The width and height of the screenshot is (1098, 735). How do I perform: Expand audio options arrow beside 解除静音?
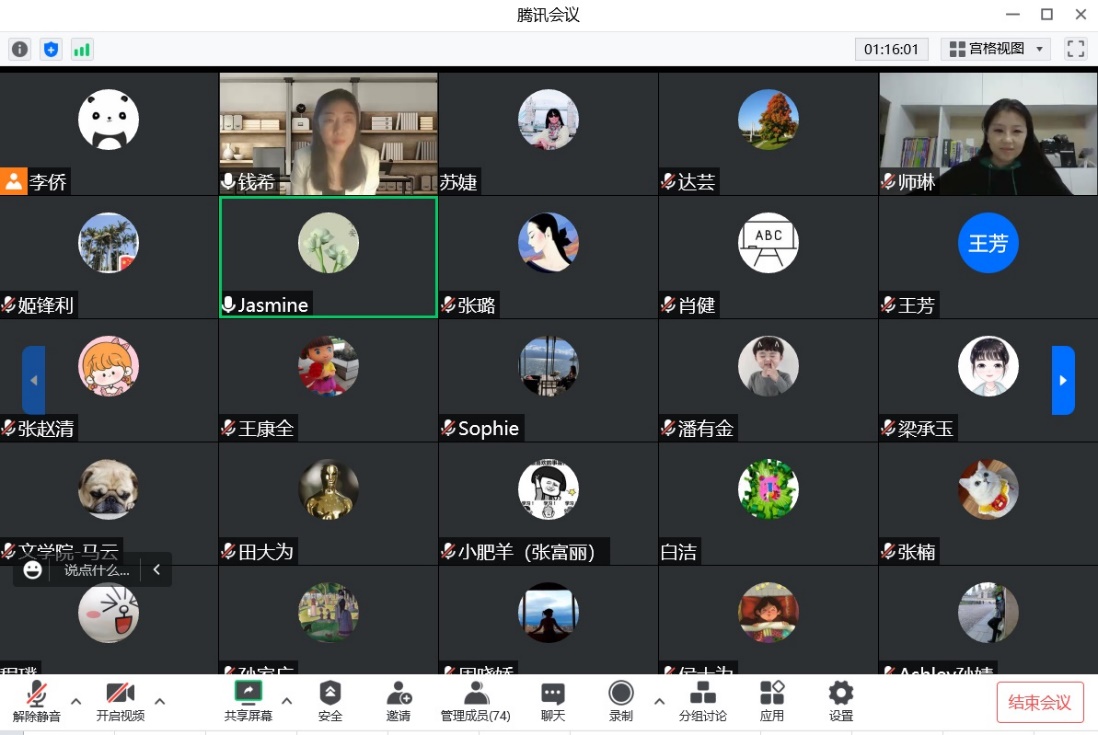76,701
